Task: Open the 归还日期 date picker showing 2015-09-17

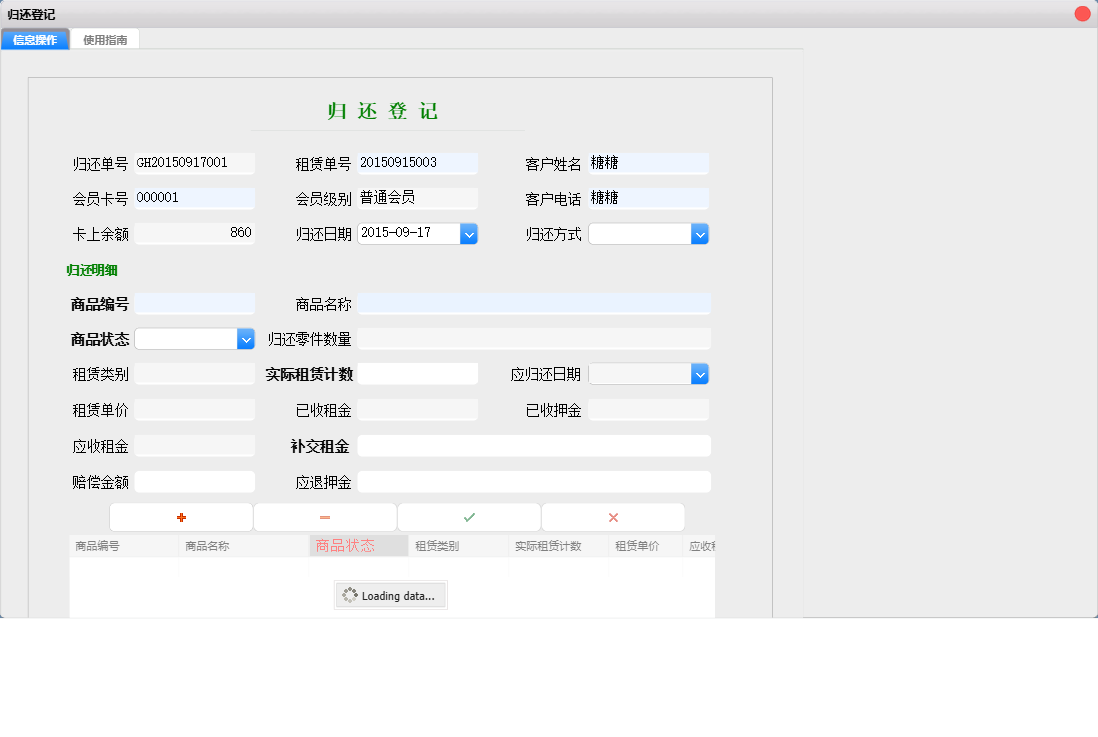Action: click(x=468, y=233)
